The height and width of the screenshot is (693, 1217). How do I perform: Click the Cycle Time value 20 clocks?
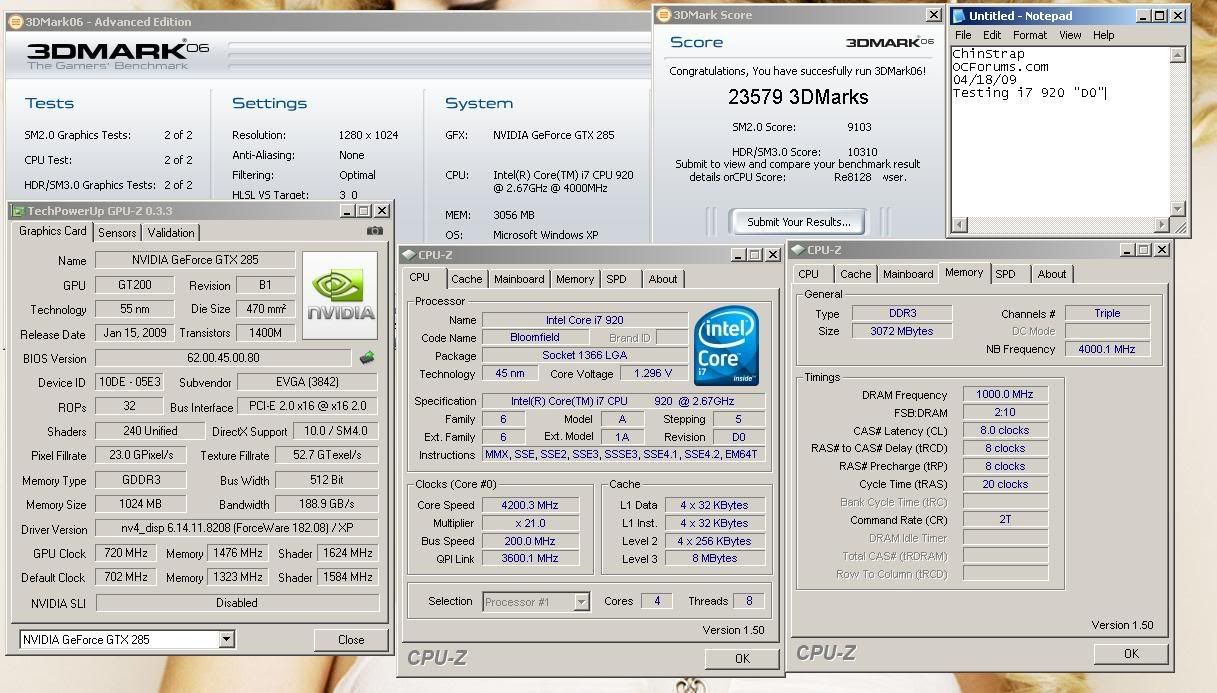tap(1005, 484)
